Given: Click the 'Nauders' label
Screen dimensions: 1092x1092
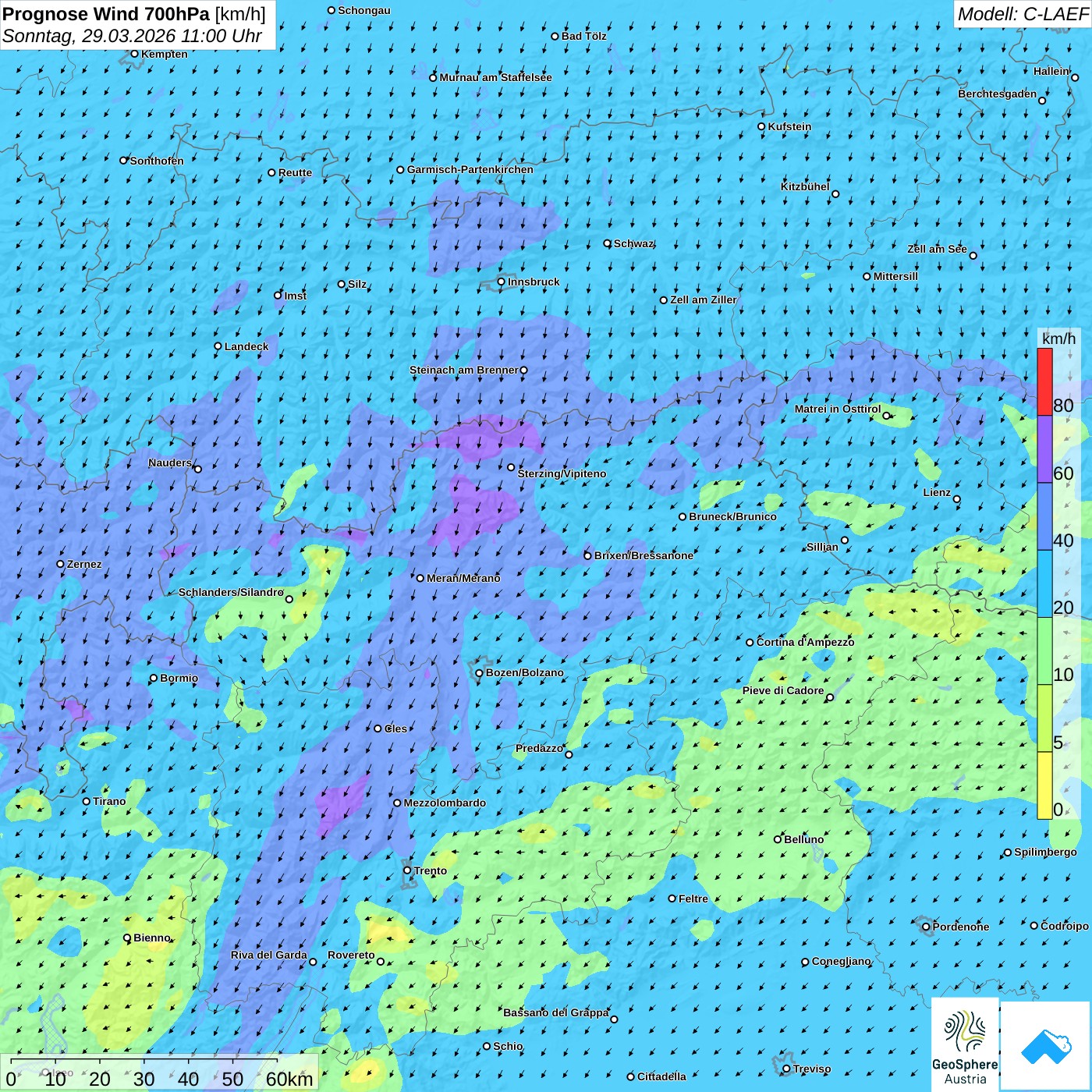Looking at the screenshot, I should (170, 463).
